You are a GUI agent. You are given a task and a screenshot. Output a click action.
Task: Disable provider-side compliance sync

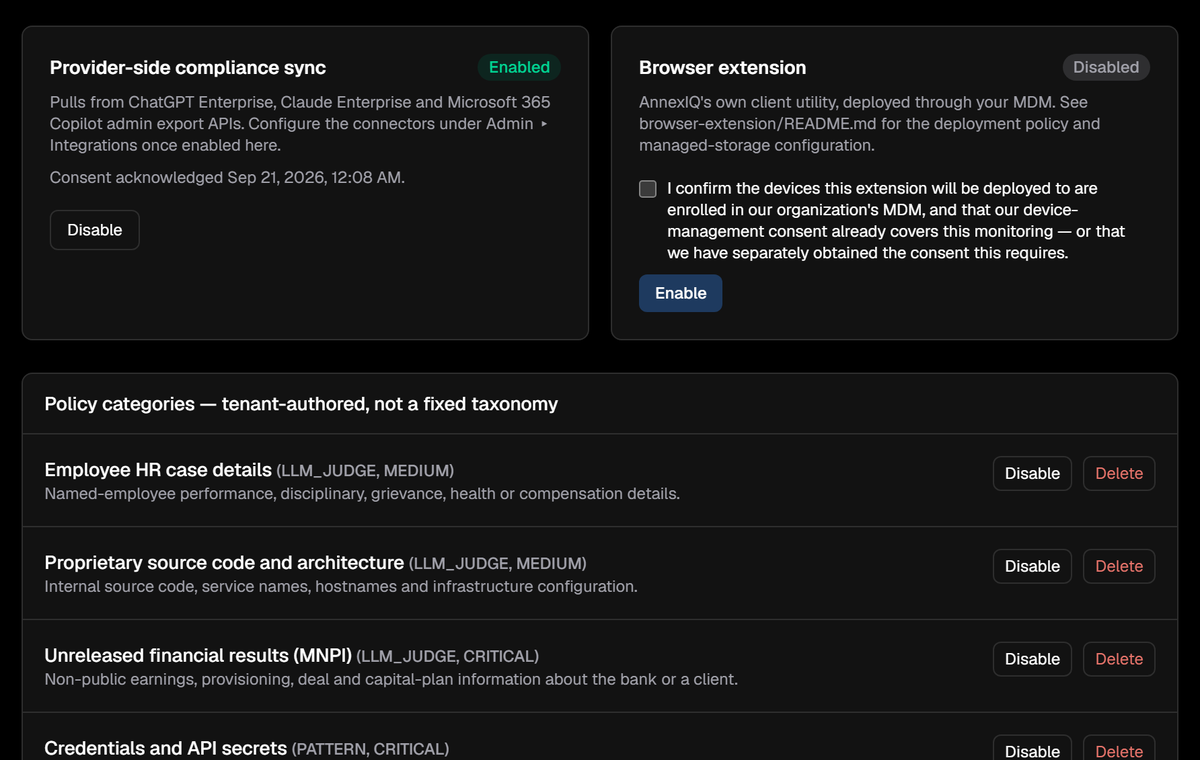(x=95, y=230)
